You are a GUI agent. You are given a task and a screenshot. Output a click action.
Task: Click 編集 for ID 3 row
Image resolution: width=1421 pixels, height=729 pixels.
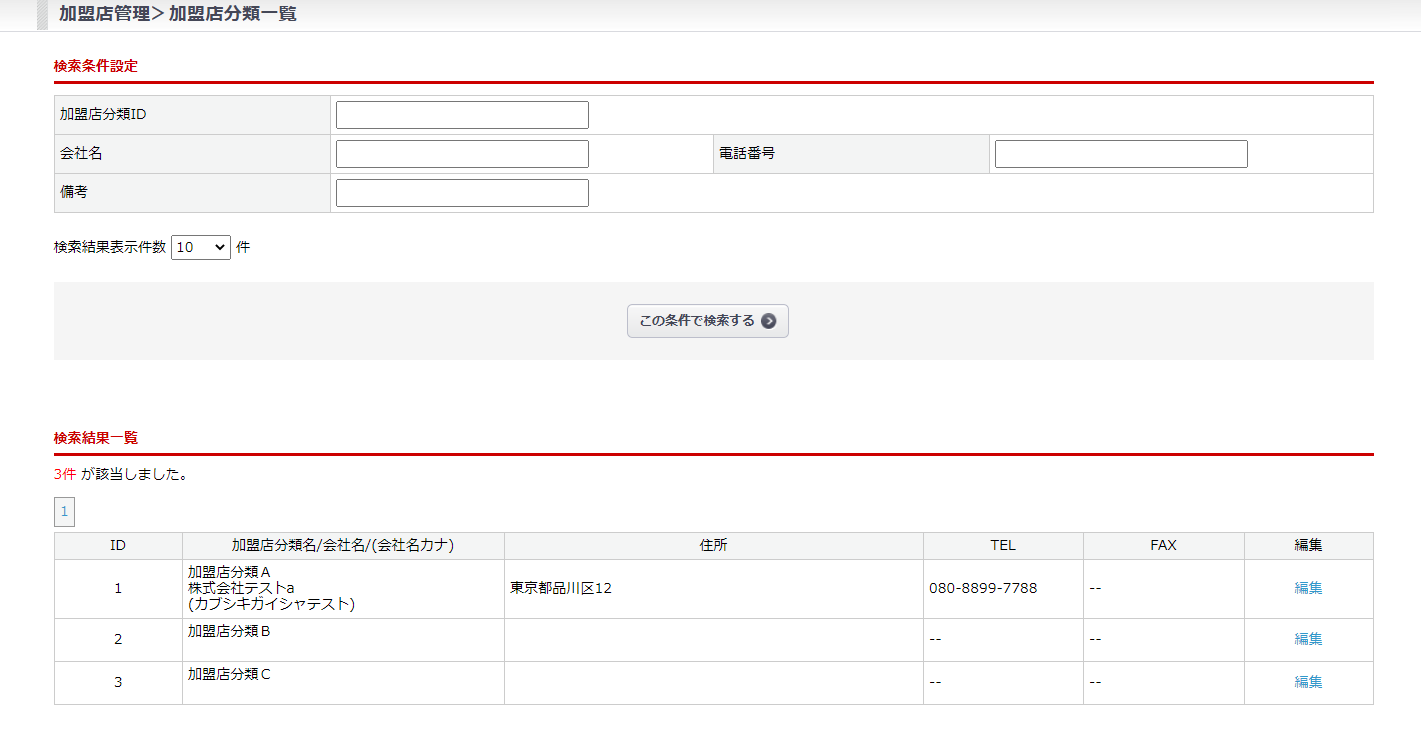pyautogui.click(x=1308, y=682)
